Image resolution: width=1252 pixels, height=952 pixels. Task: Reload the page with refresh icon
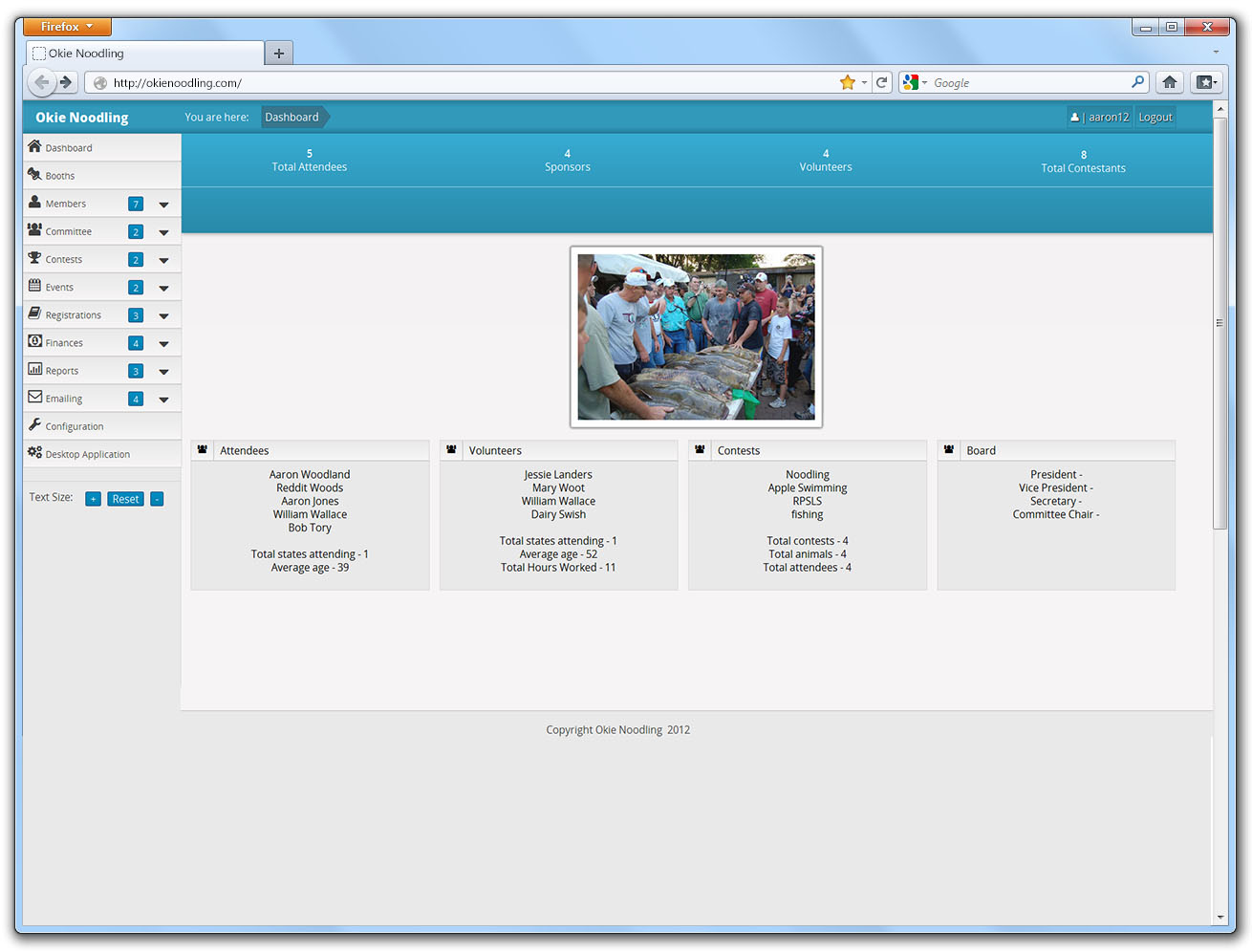tap(882, 82)
